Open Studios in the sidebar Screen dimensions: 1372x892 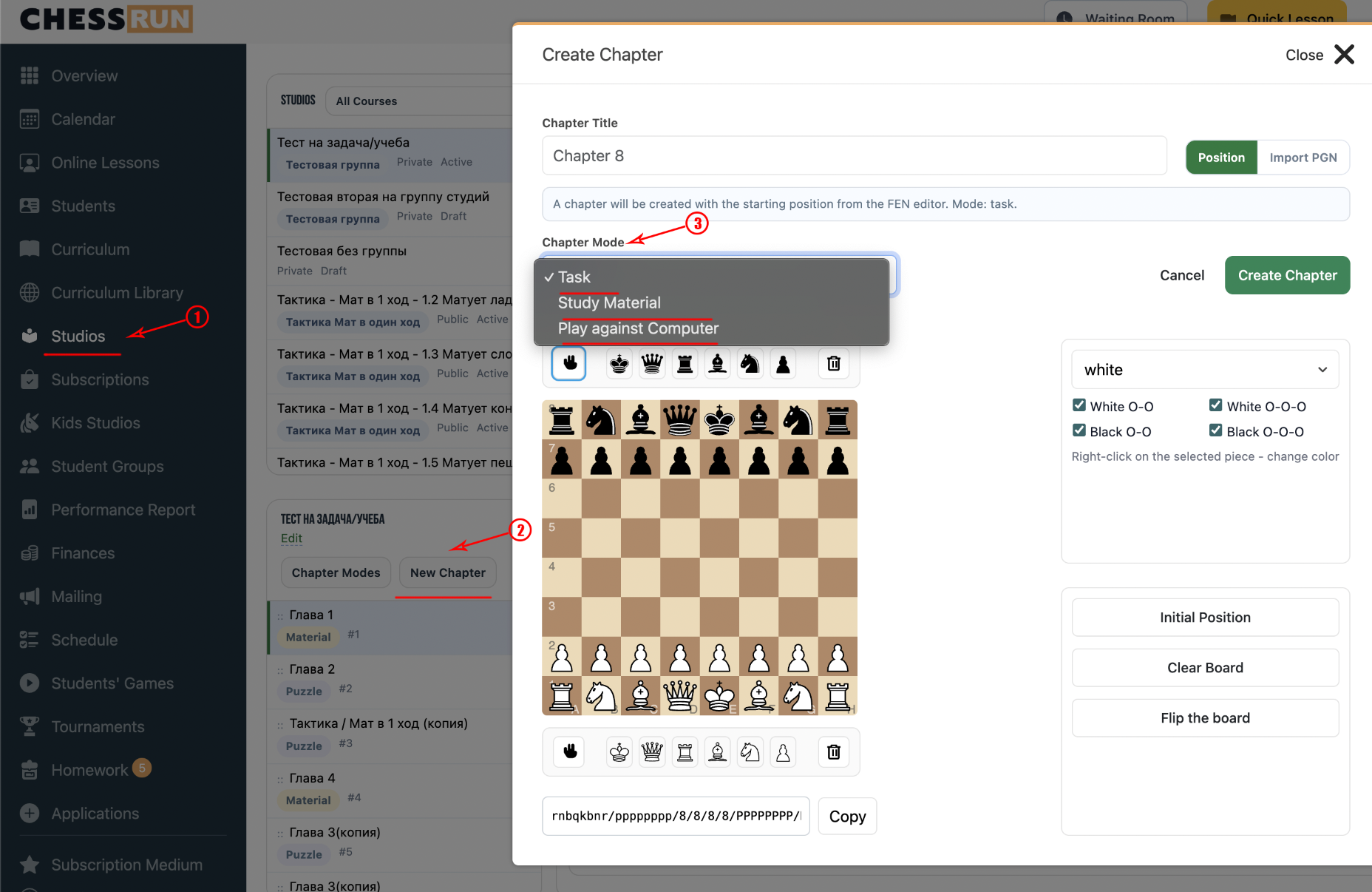click(x=78, y=336)
